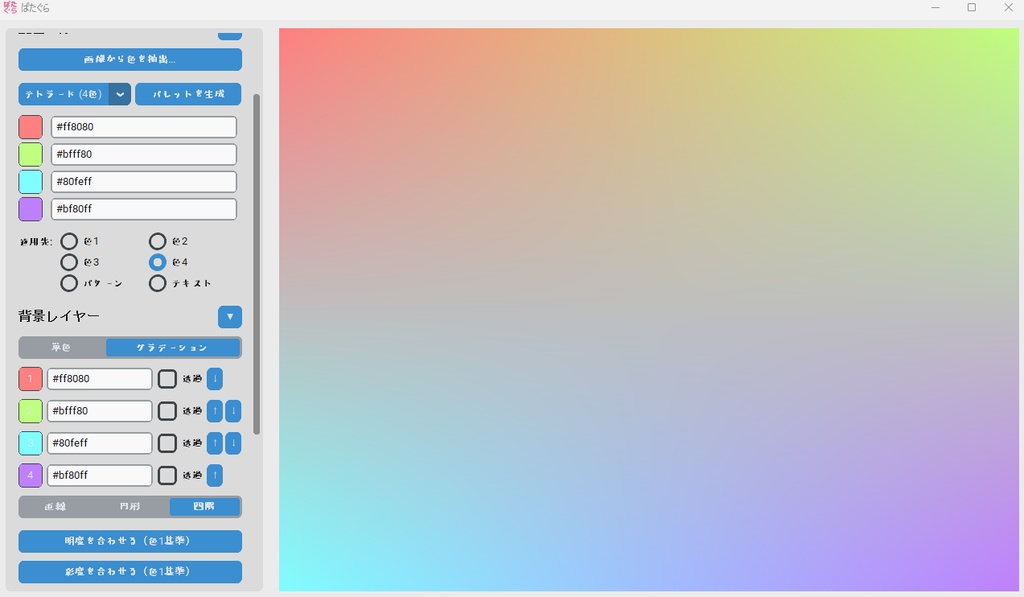Open gradient swatch numbered 2
The width and height of the screenshot is (1024, 597).
click(x=31, y=411)
